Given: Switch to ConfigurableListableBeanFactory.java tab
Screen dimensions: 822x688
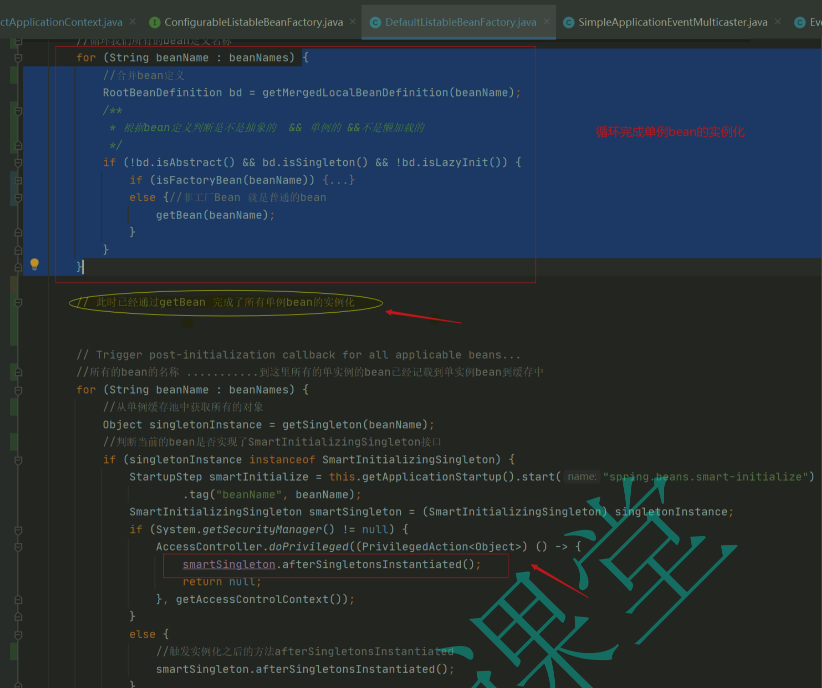Looking at the screenshot, I should pos(254,22).
